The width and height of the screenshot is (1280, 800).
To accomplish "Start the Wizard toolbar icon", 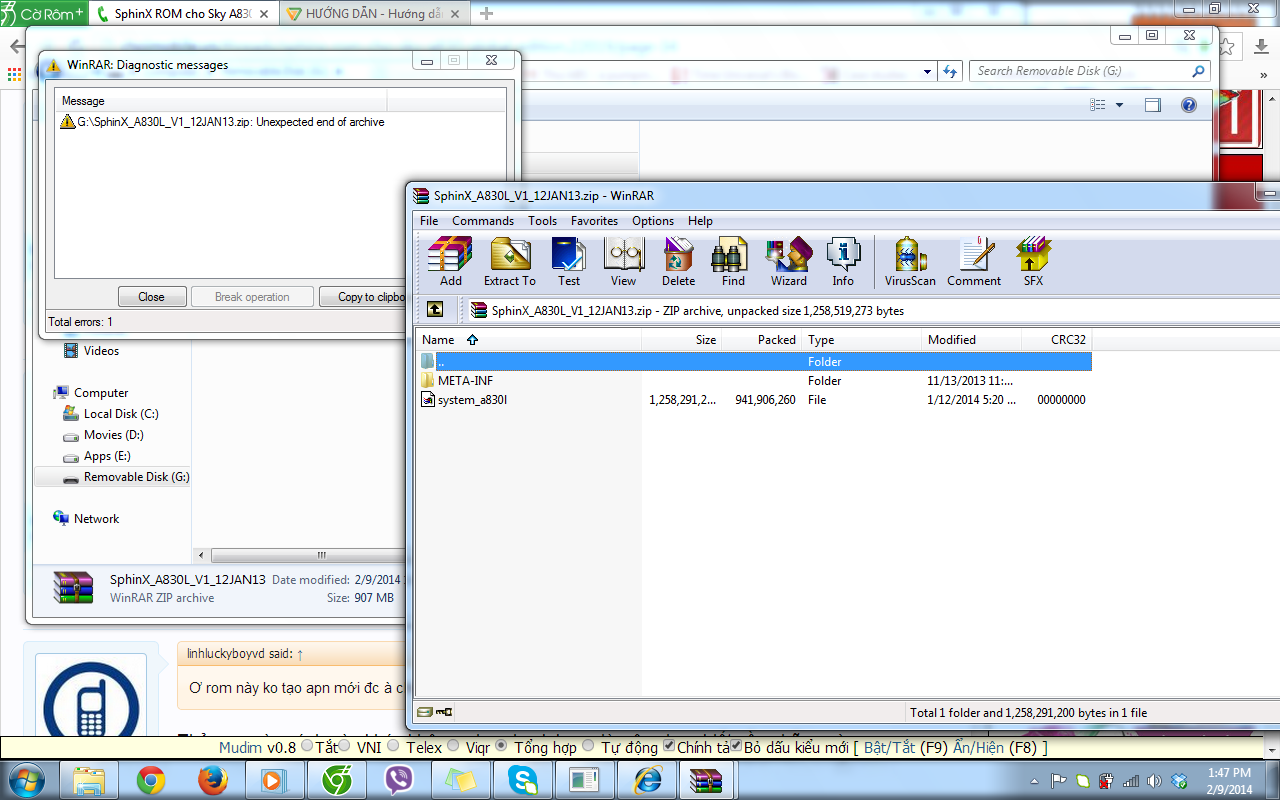I will [789, 262].
